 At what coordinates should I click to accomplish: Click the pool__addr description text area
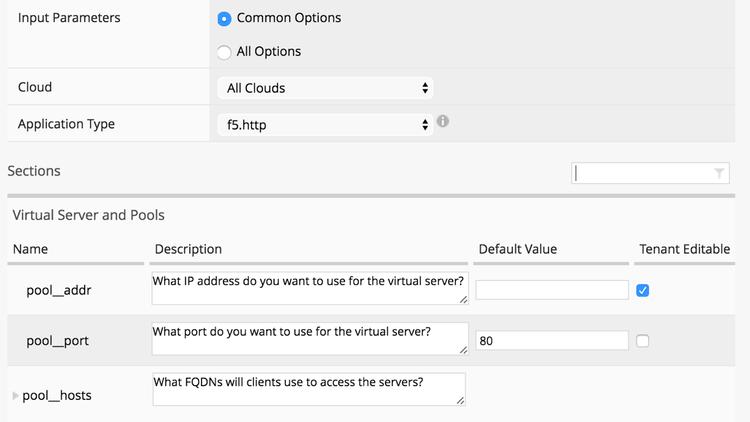coord(309,287)
